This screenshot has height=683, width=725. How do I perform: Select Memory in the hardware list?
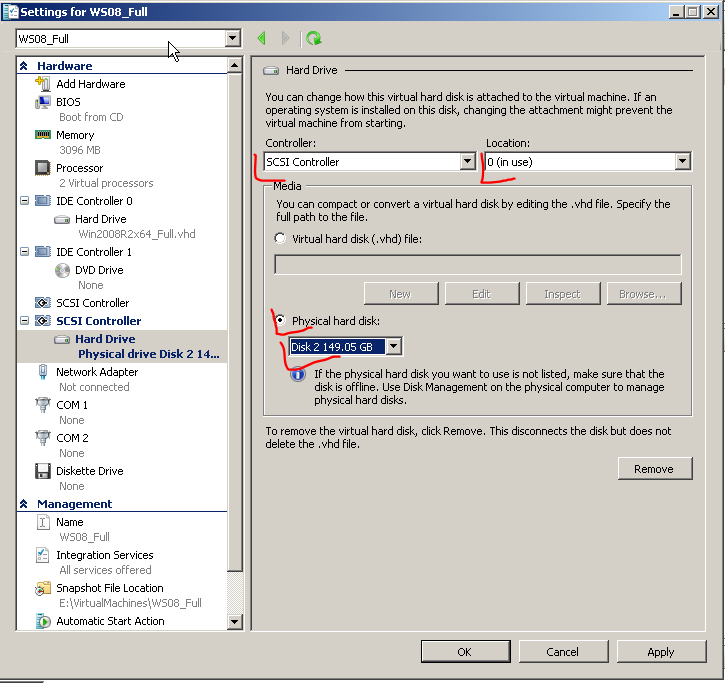(75, 135)
